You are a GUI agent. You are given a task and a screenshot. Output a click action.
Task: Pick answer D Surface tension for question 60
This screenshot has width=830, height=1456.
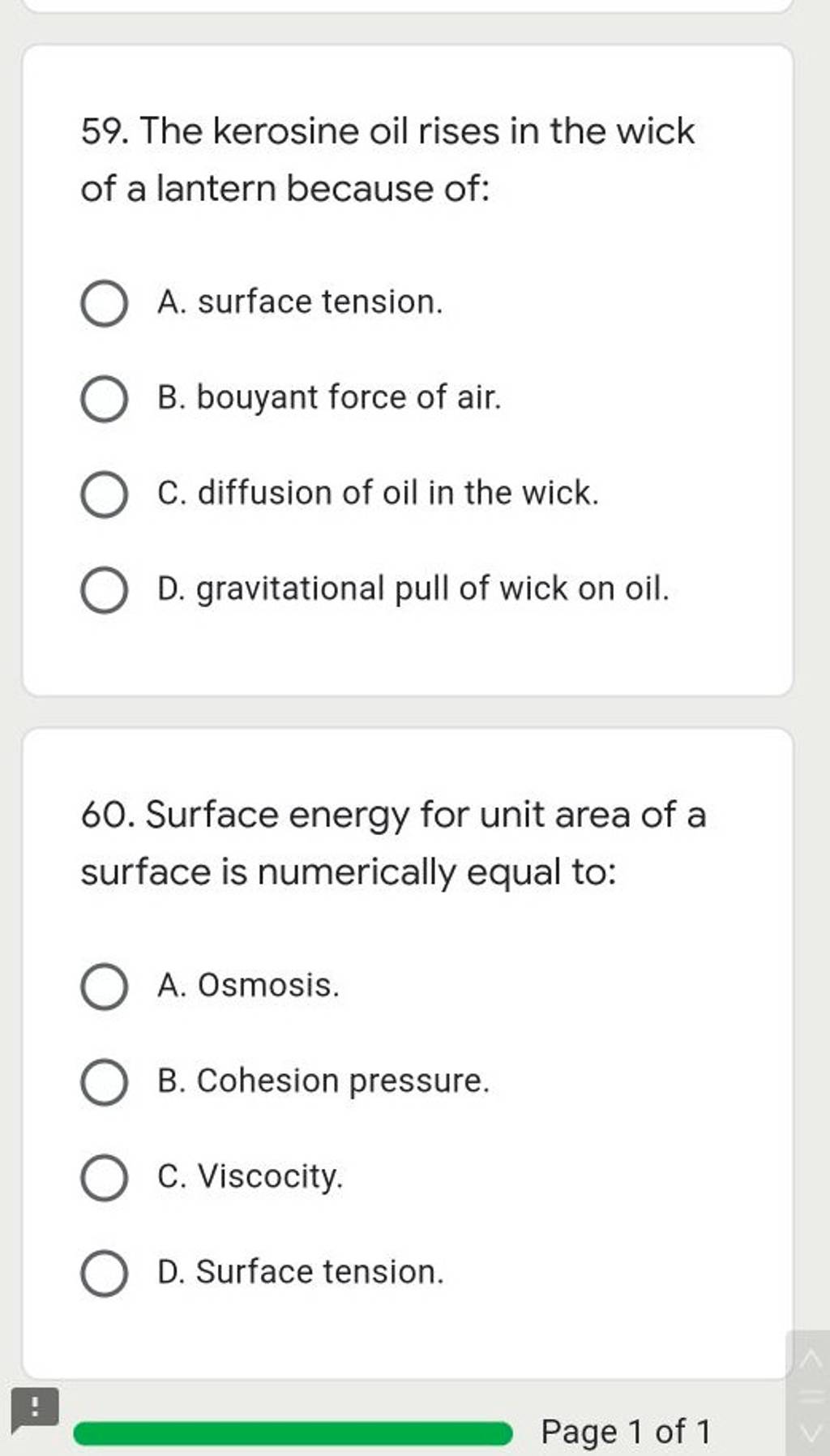[103, 1271]
